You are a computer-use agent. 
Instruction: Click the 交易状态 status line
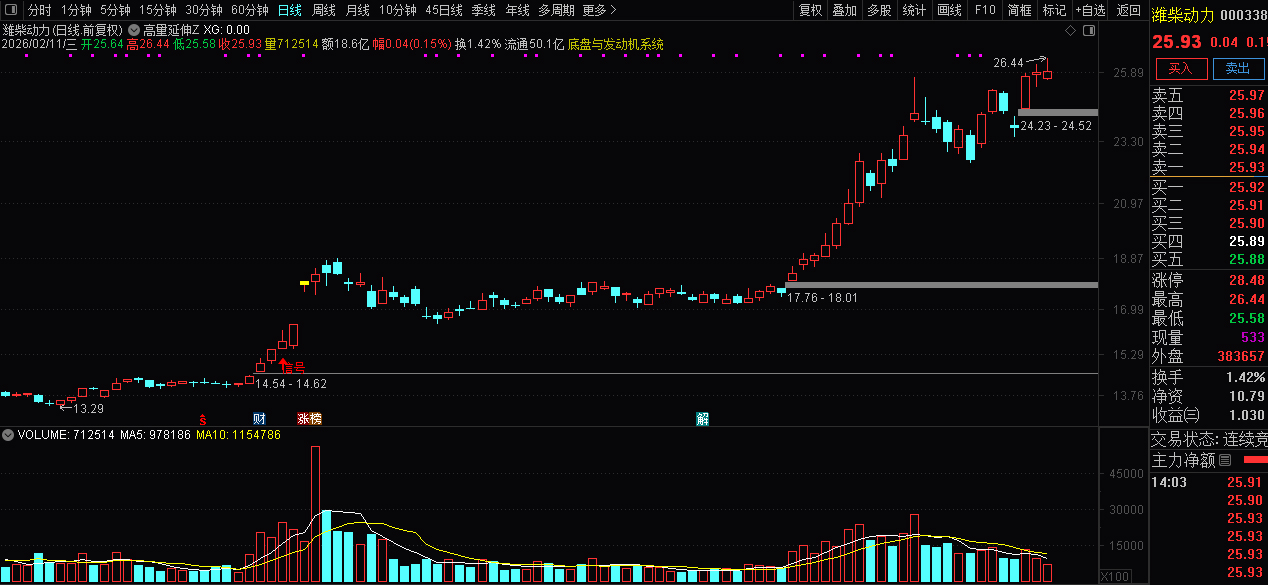coord(1209,439)
